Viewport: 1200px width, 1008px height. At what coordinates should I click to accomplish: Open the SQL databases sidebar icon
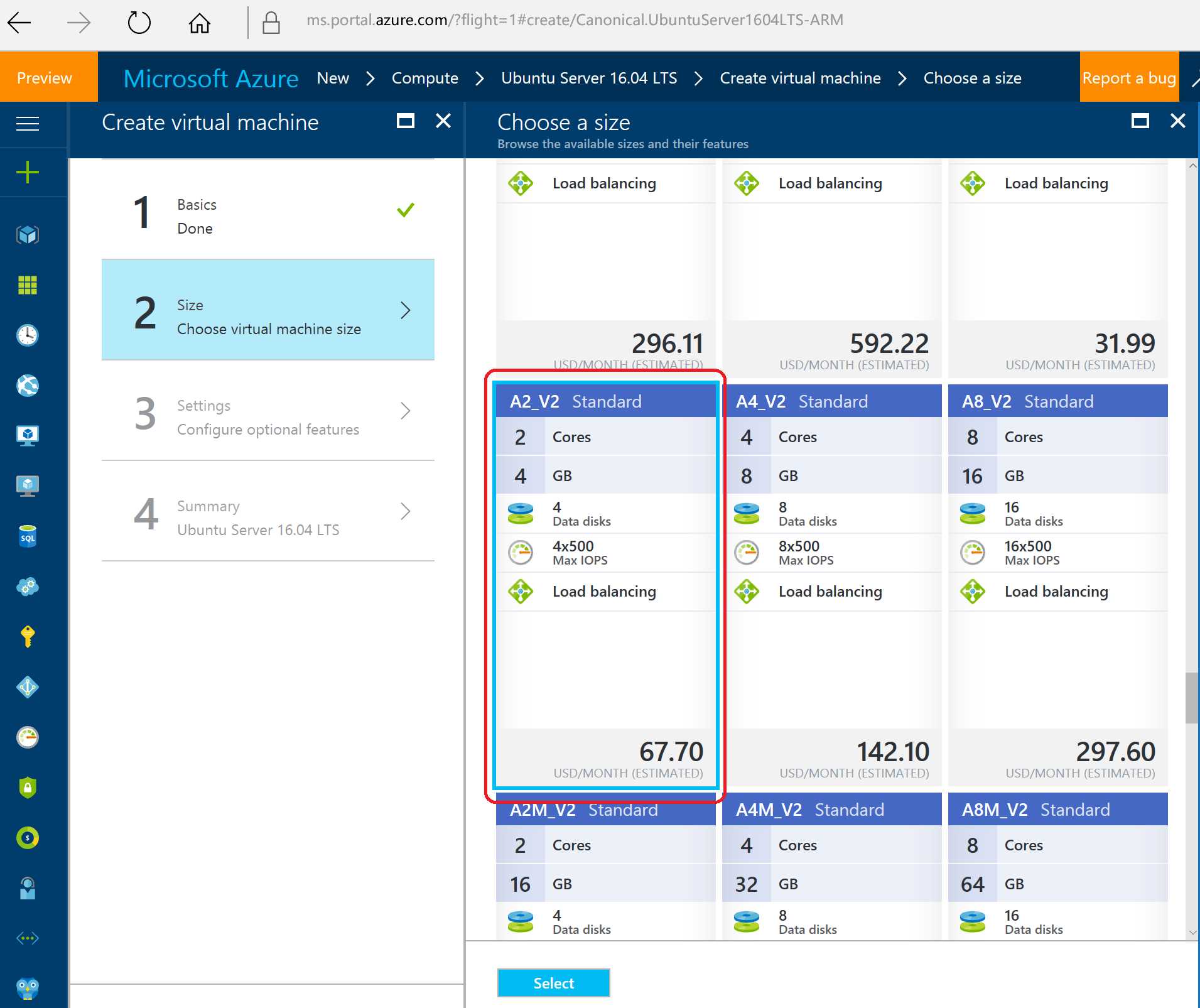click(28, 536)
